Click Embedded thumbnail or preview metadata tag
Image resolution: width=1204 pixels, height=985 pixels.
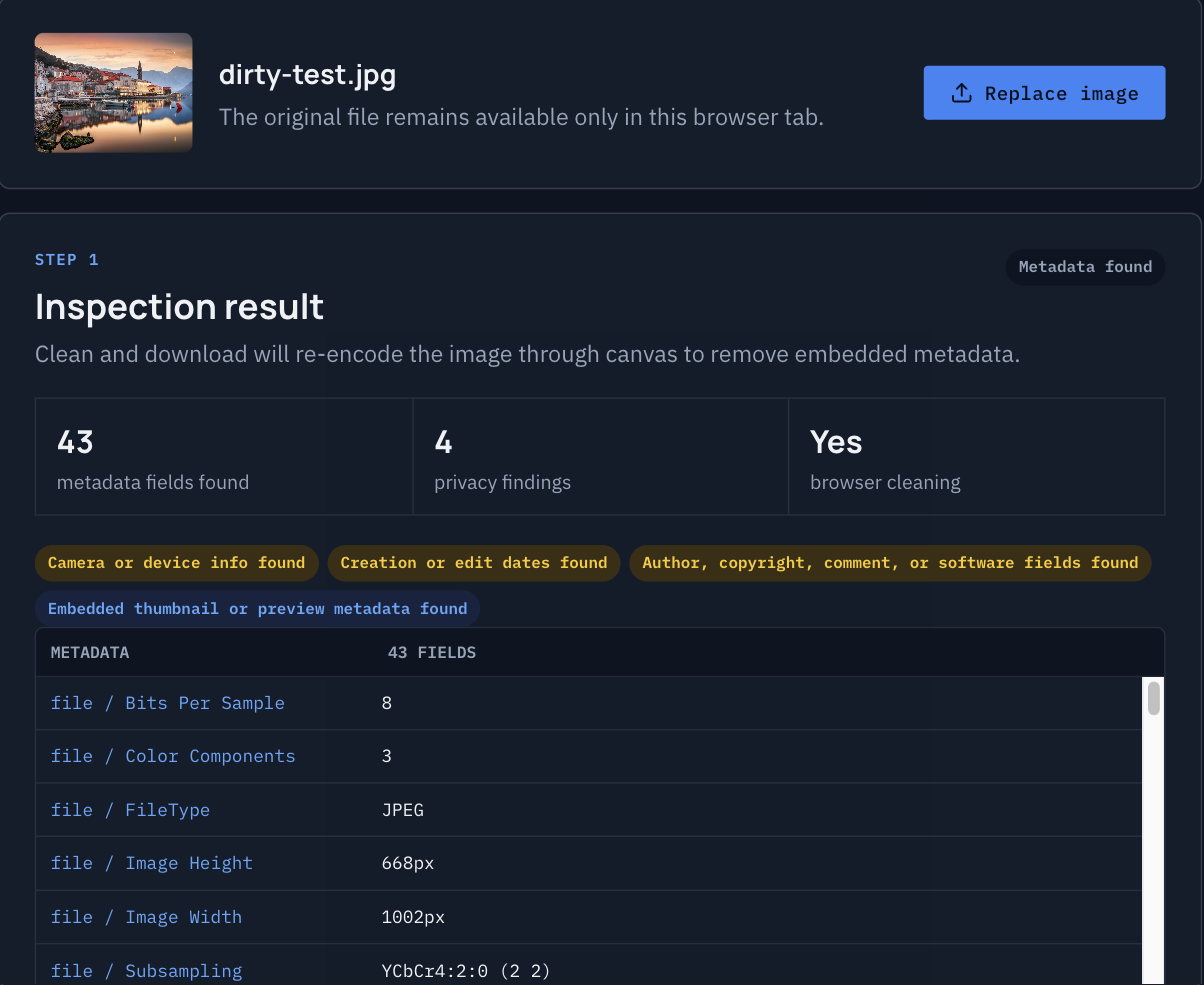(x=258, y=609)
